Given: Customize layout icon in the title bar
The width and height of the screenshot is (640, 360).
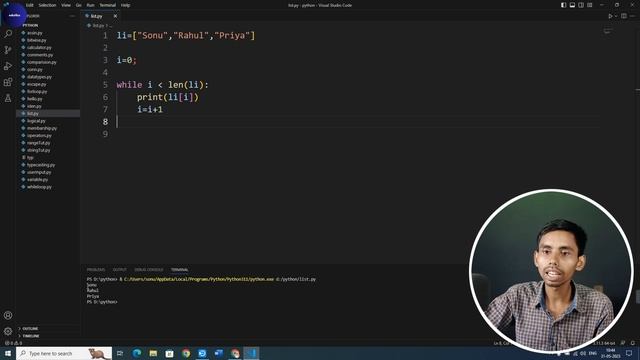Looking at the screenshot, I should point(590,5).
